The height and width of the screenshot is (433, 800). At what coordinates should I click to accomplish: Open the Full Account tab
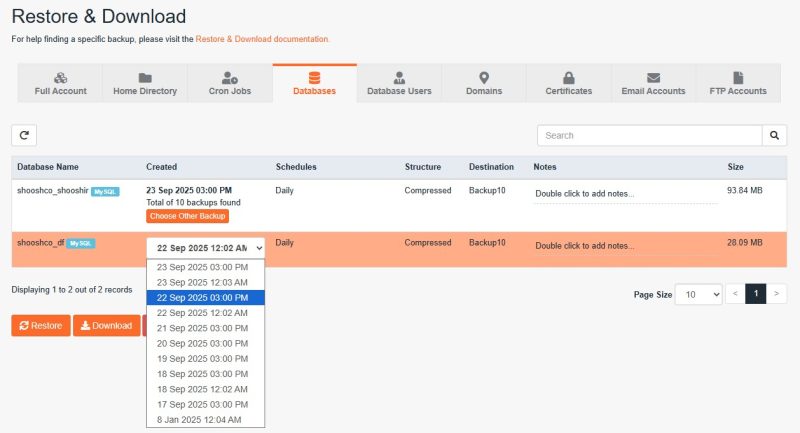click(x=60, y=83)
